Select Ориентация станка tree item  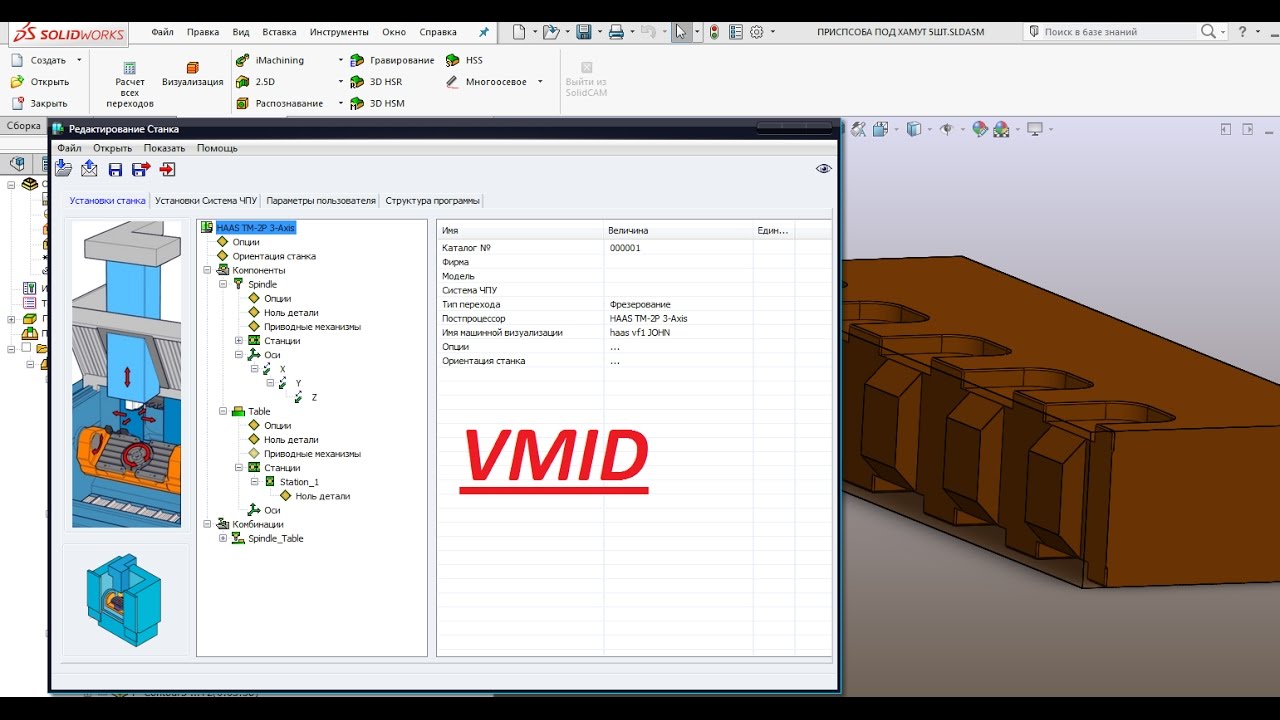pos(274,256)
